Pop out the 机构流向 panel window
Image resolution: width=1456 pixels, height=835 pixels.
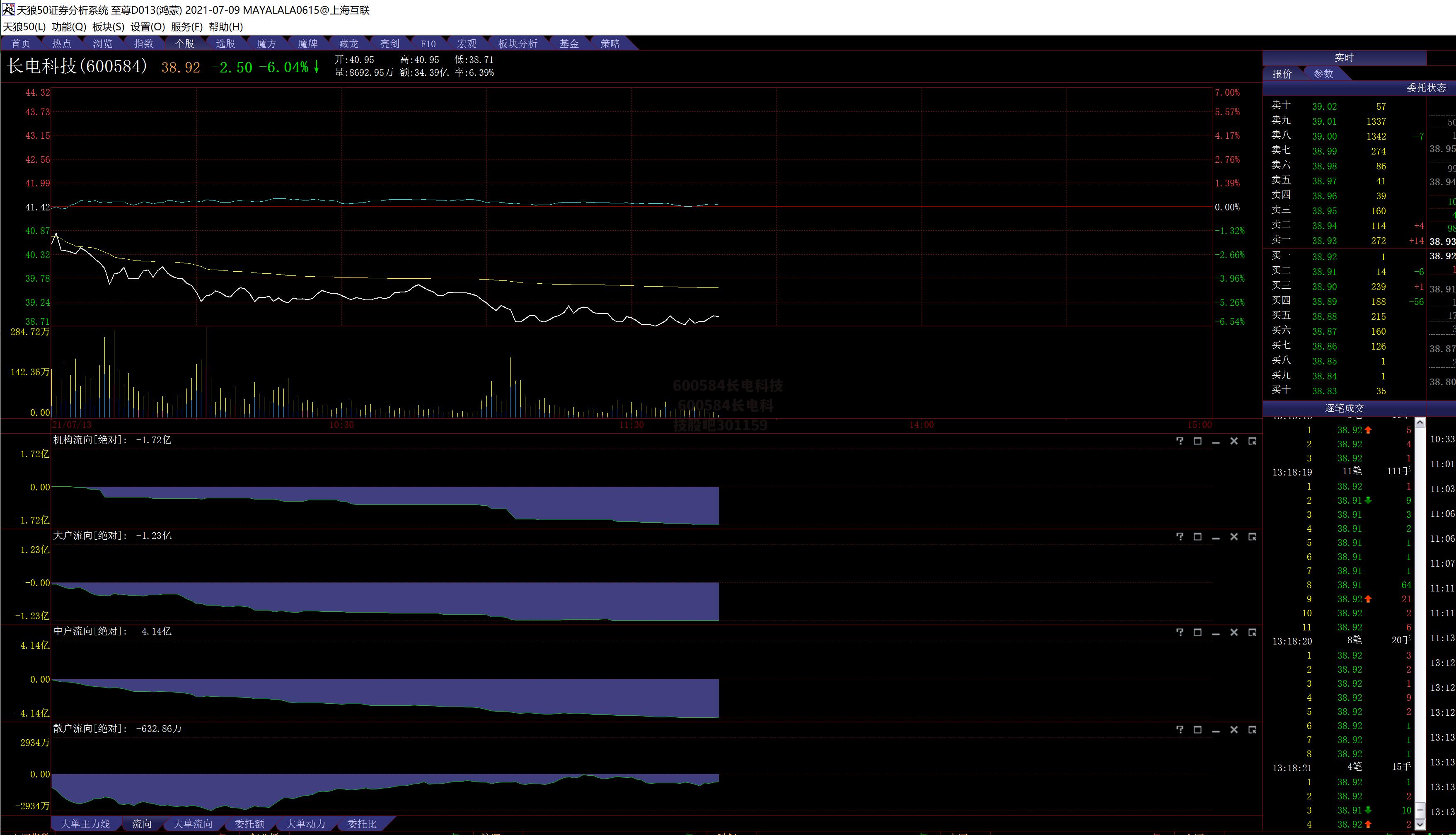coord(1252,441)
